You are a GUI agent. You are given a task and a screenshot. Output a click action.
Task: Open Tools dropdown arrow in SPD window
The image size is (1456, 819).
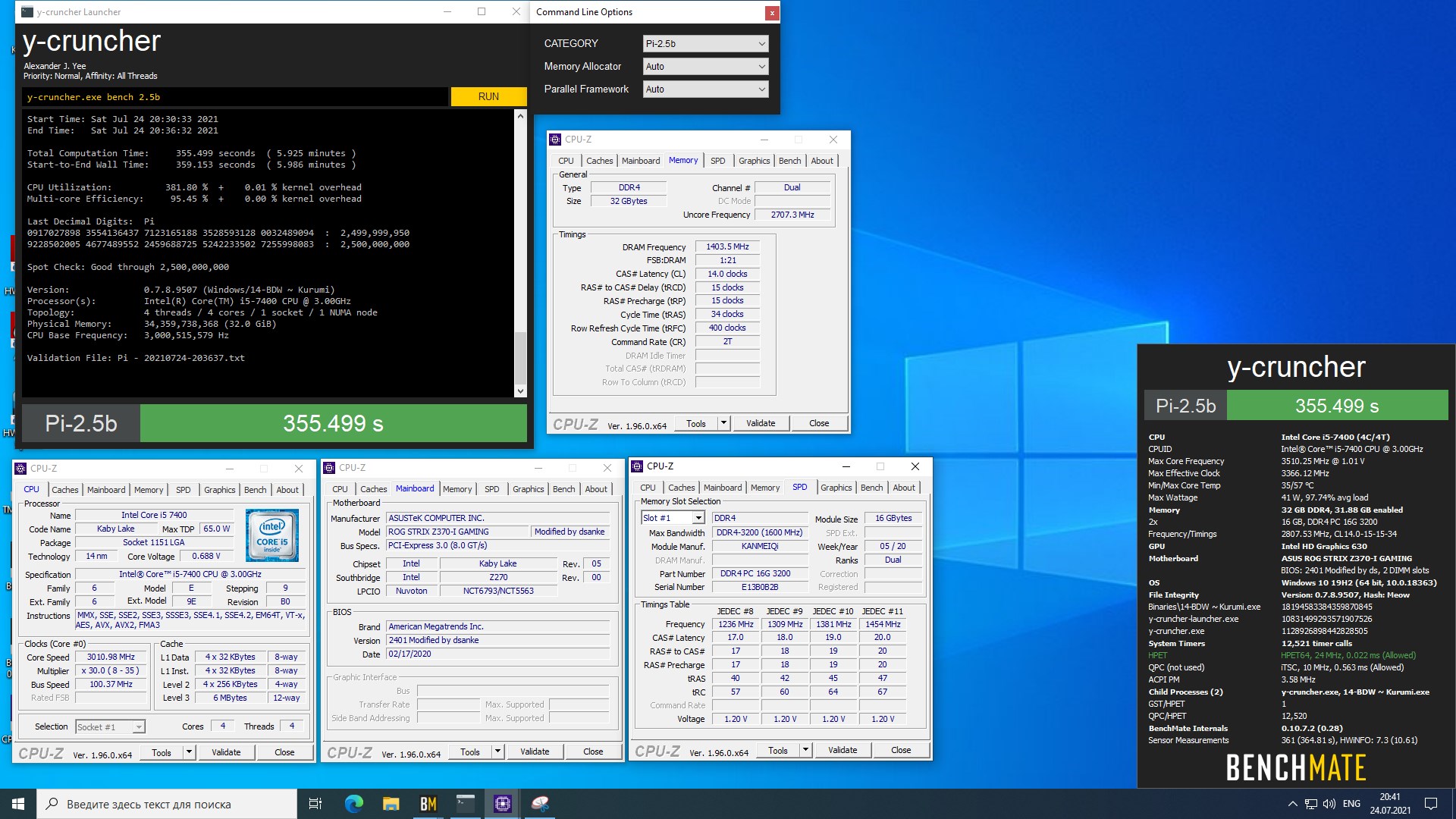[x=805, y=750]
